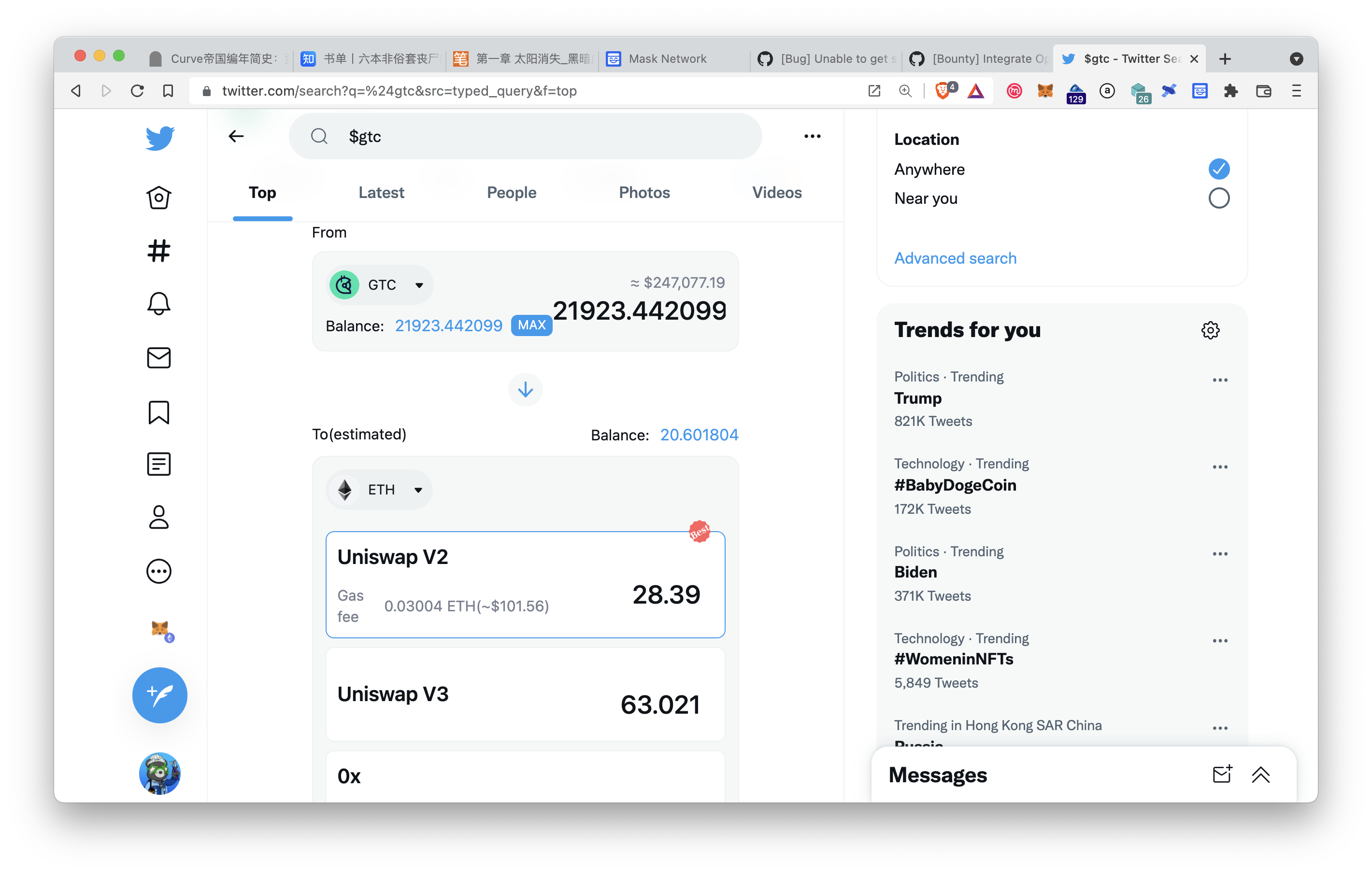Open Messages envelope in sidebar

[x=159, y=358]
